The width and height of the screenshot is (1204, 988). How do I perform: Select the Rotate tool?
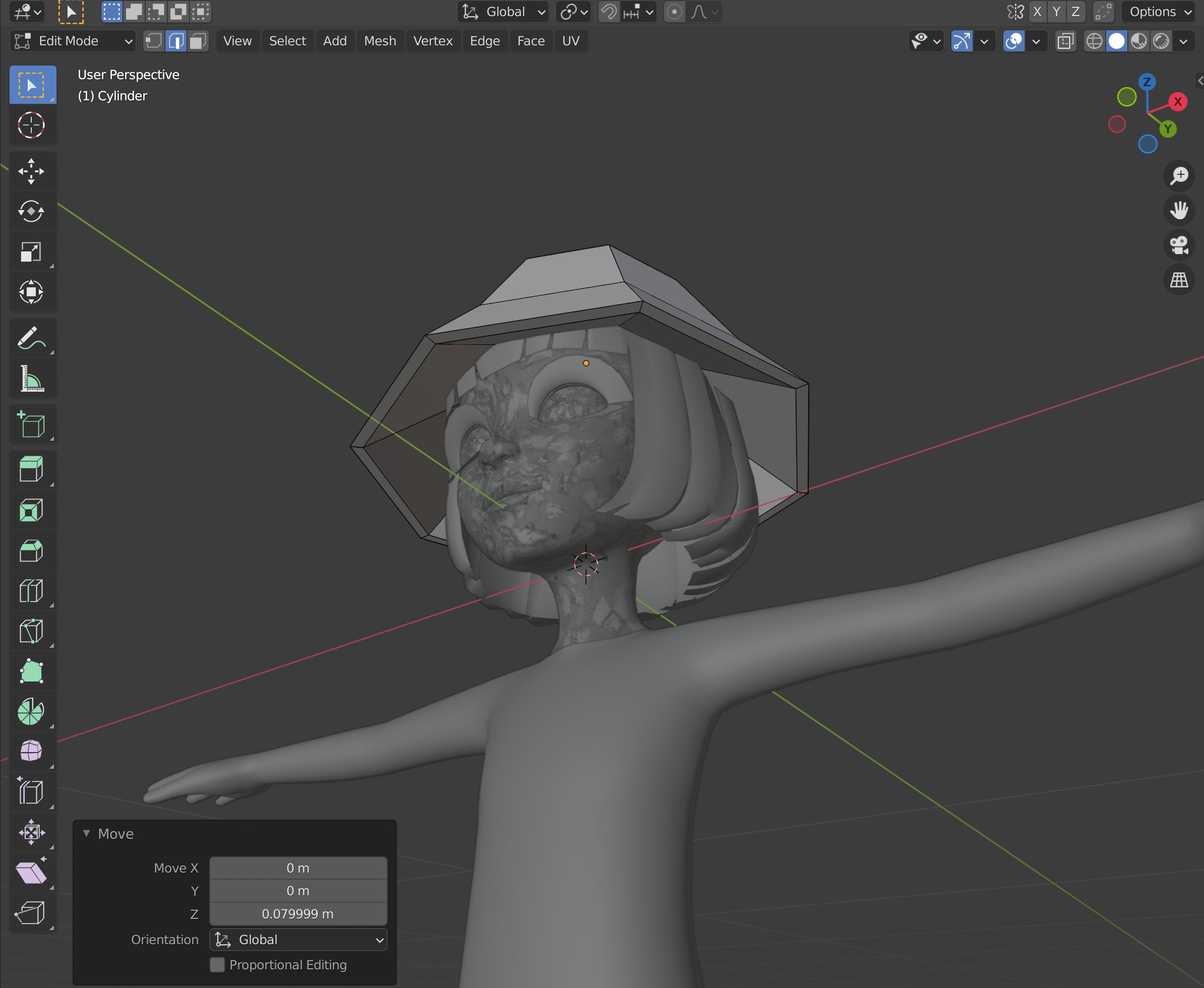[32, 211]
